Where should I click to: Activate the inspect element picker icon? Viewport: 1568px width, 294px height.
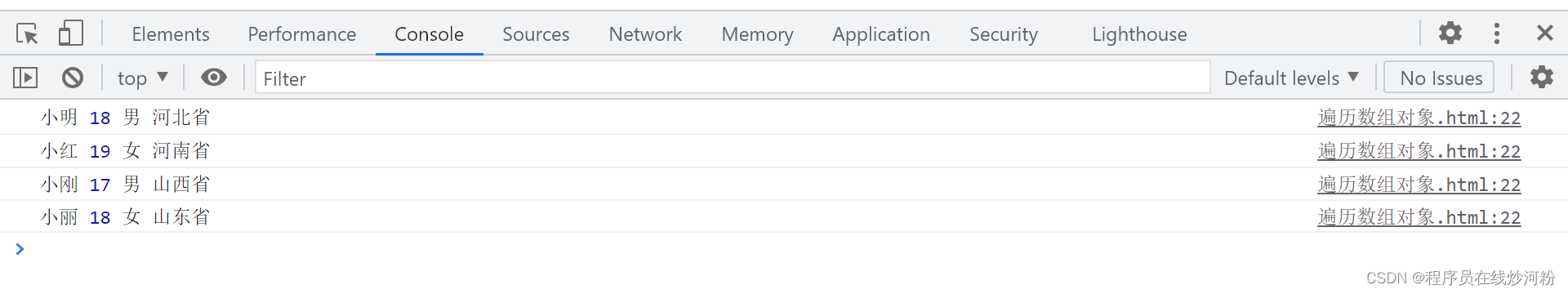point(27,33)
